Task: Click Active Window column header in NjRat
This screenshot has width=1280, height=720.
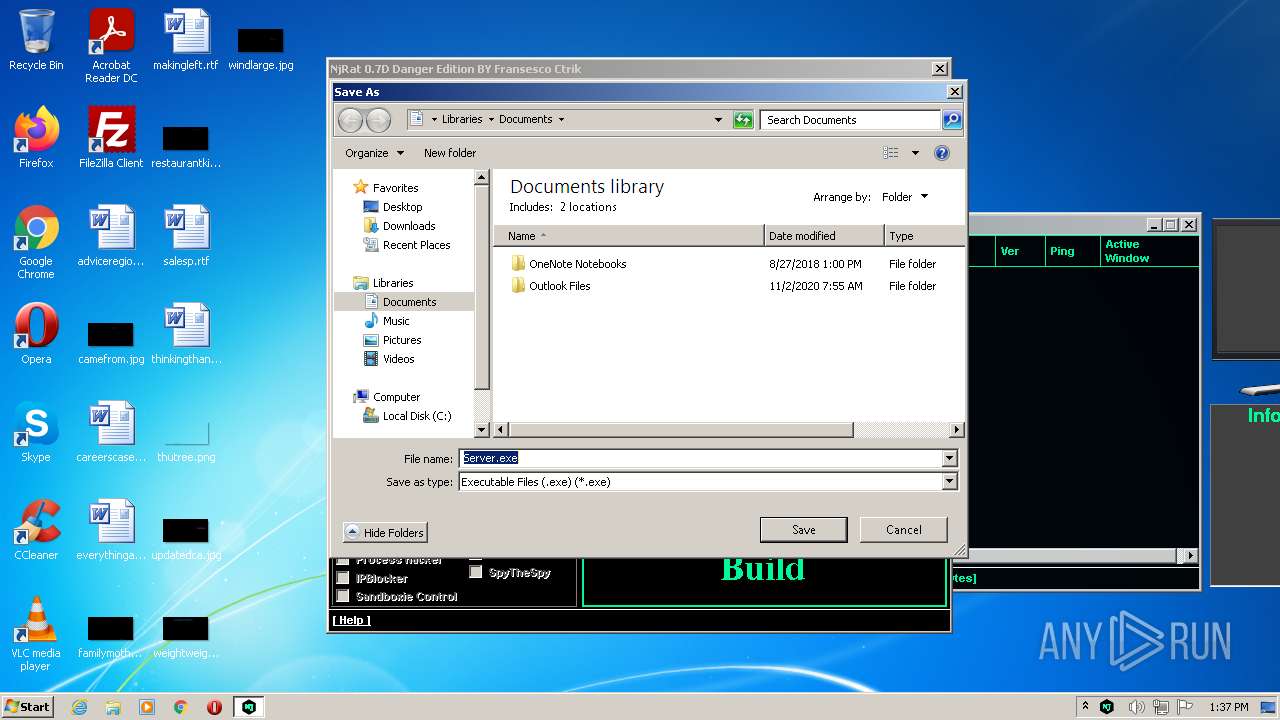Action: tap(1148, 251)
